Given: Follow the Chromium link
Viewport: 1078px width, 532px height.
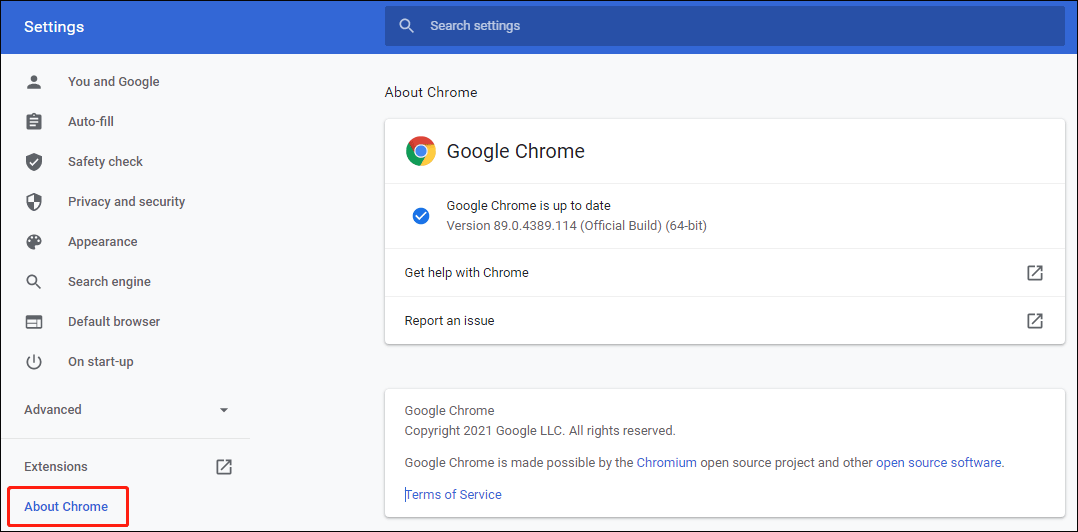Looking at the screenshot, I should (x=666, y=463).
